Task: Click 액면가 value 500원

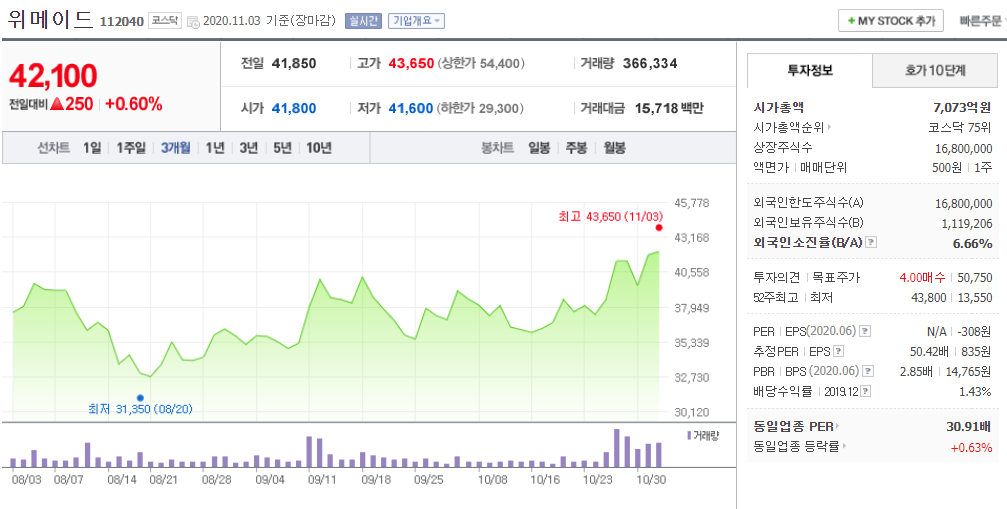Action: (x=949, y=168)
